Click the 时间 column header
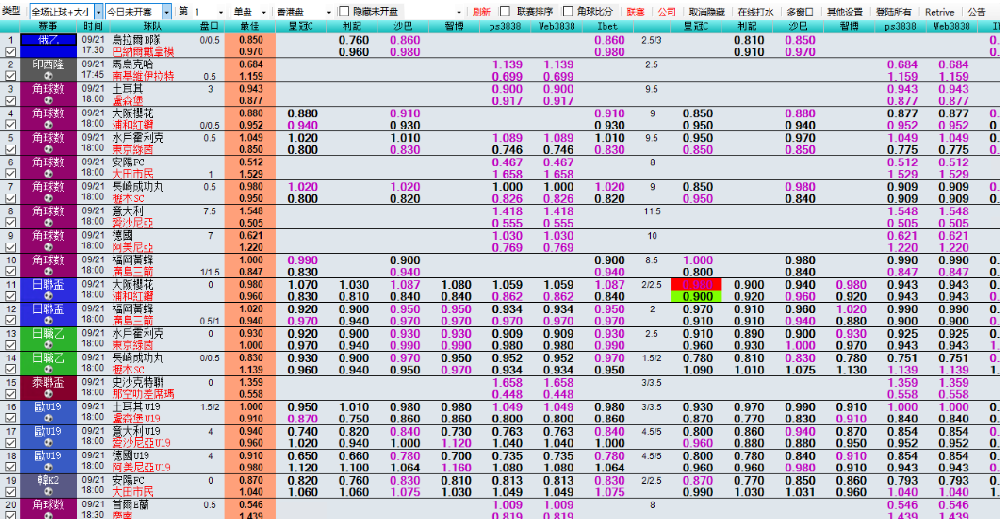The image size is (1000, 519). tap(92, 26)
